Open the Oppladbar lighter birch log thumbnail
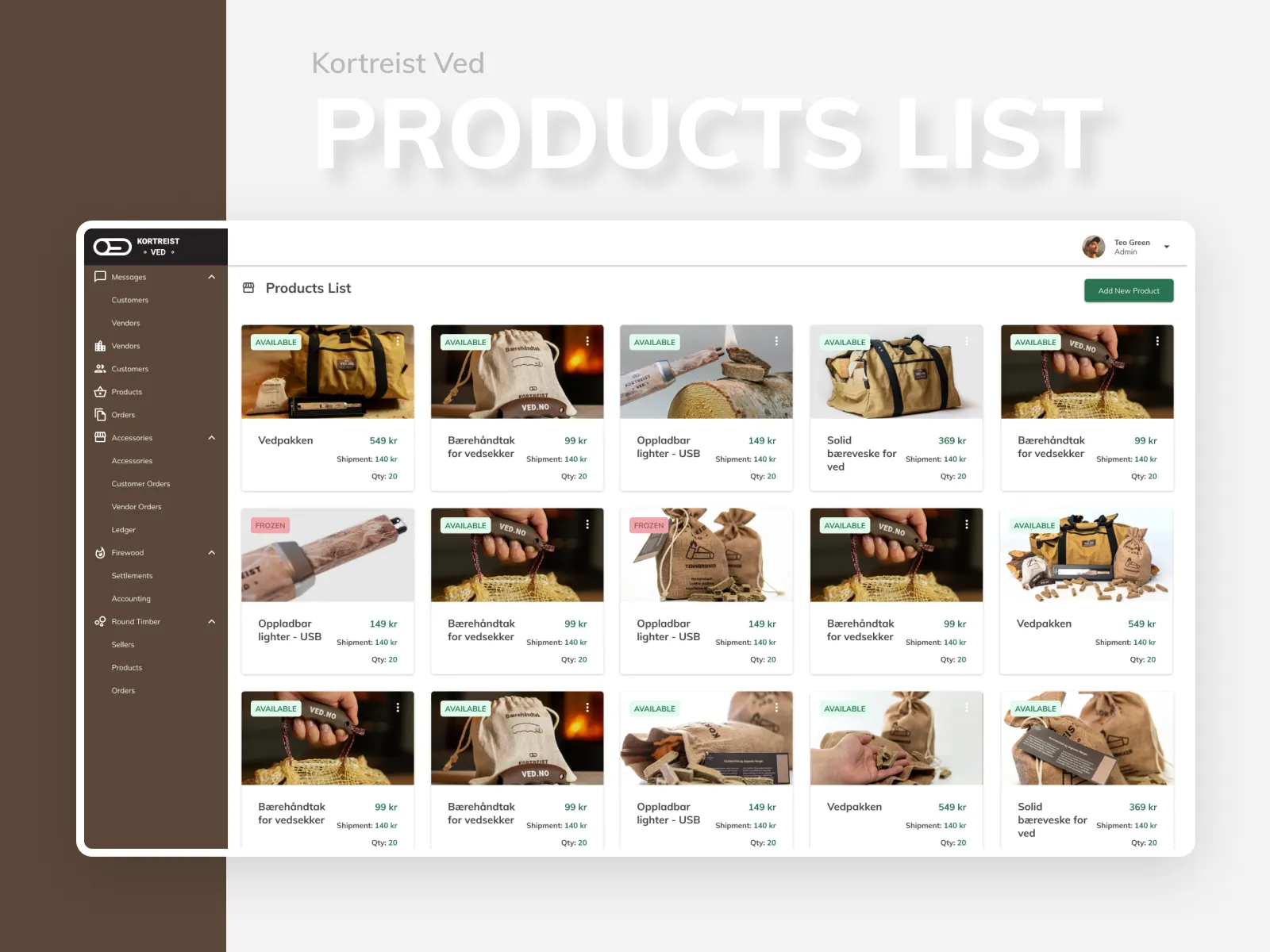 coord(706,371)
